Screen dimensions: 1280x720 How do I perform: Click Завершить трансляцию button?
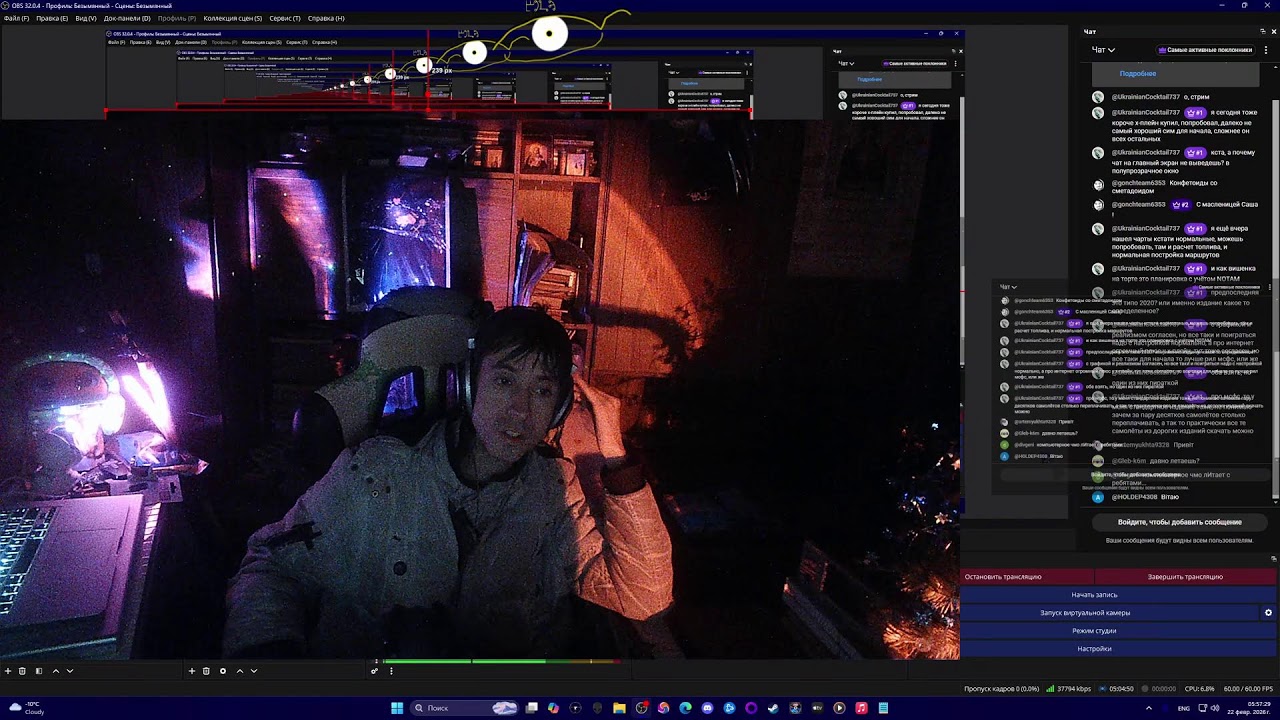pyautogui.click(x=1185, y=577)
